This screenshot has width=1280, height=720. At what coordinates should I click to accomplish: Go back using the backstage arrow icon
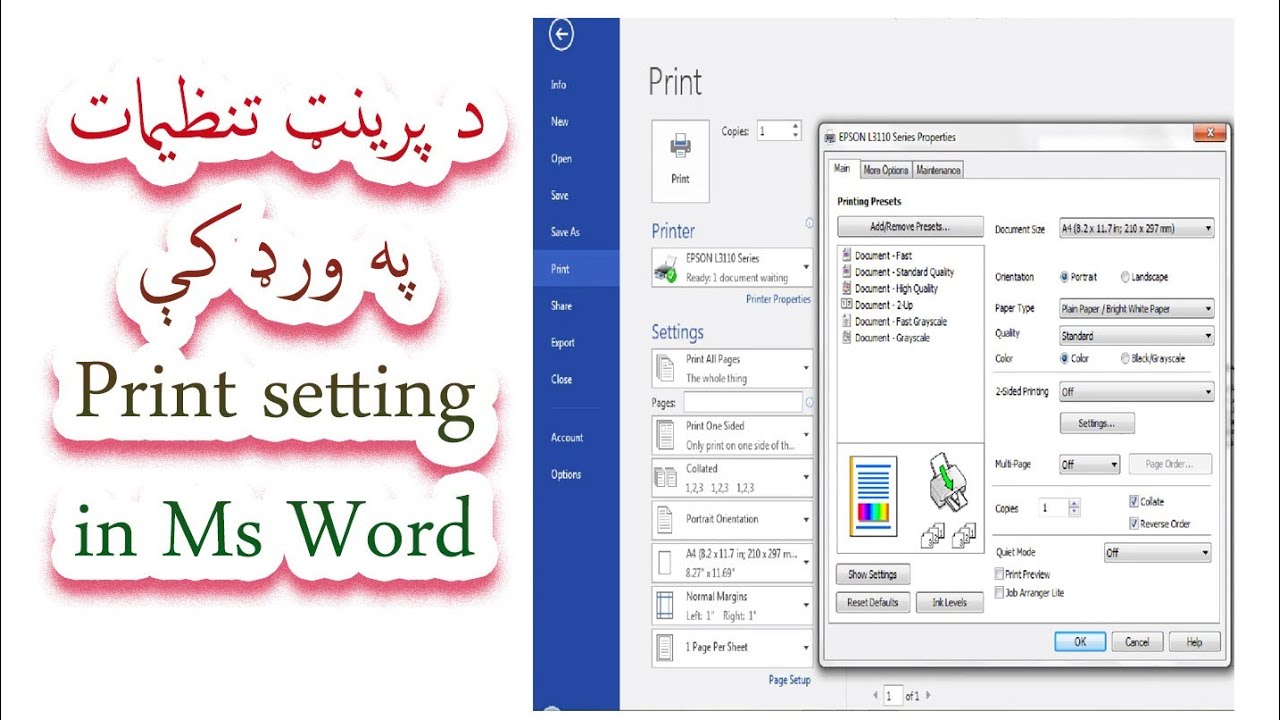(561, 35)
